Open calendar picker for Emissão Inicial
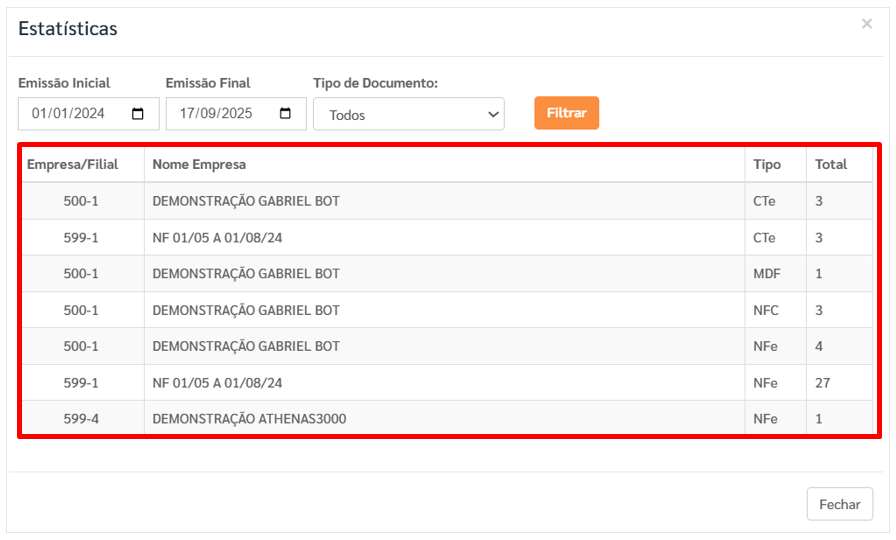Screen dimensions: 896x540 click(x=138, y=114)
